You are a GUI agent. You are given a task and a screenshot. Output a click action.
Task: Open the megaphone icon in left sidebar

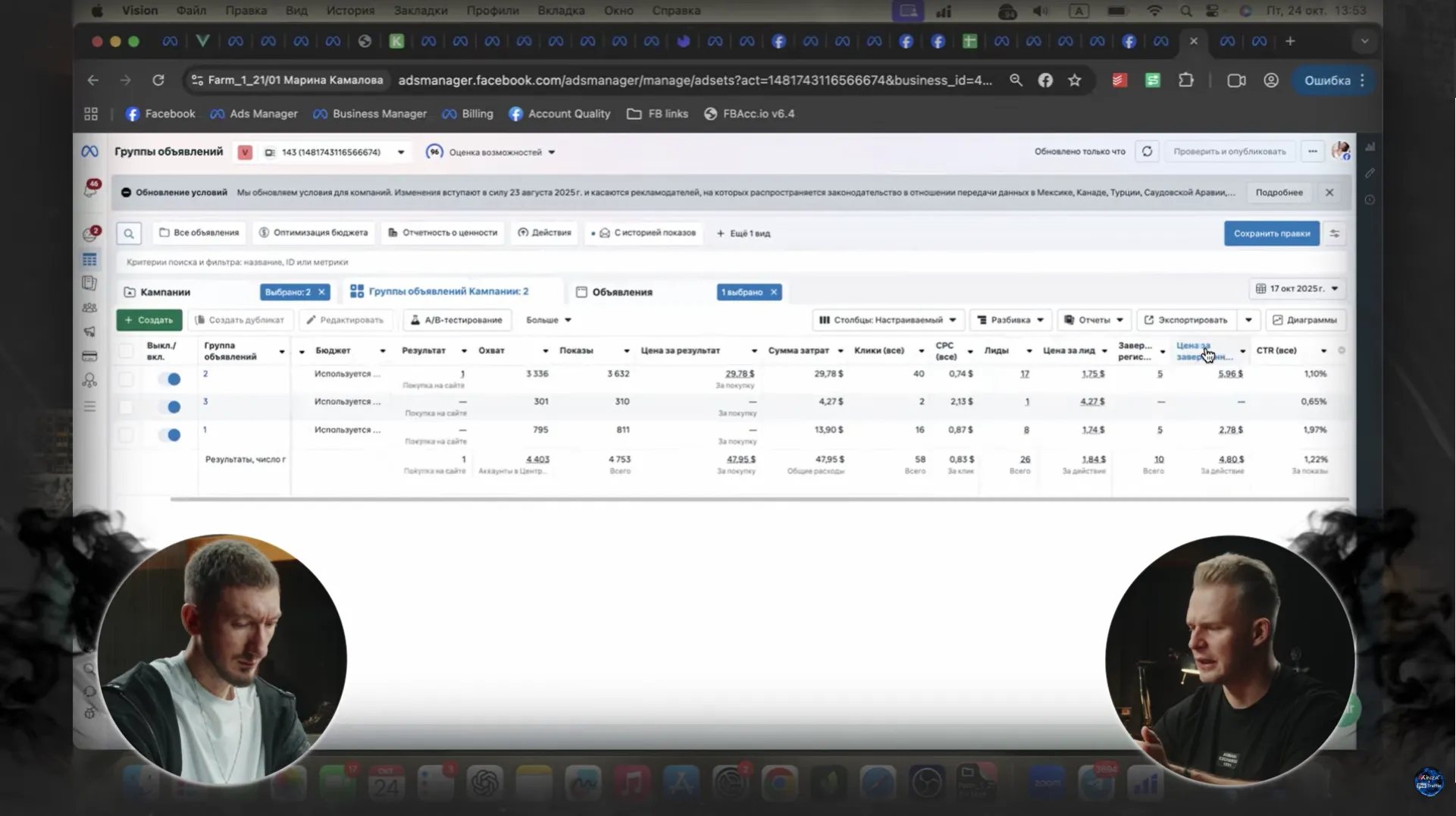coord(89,331)
